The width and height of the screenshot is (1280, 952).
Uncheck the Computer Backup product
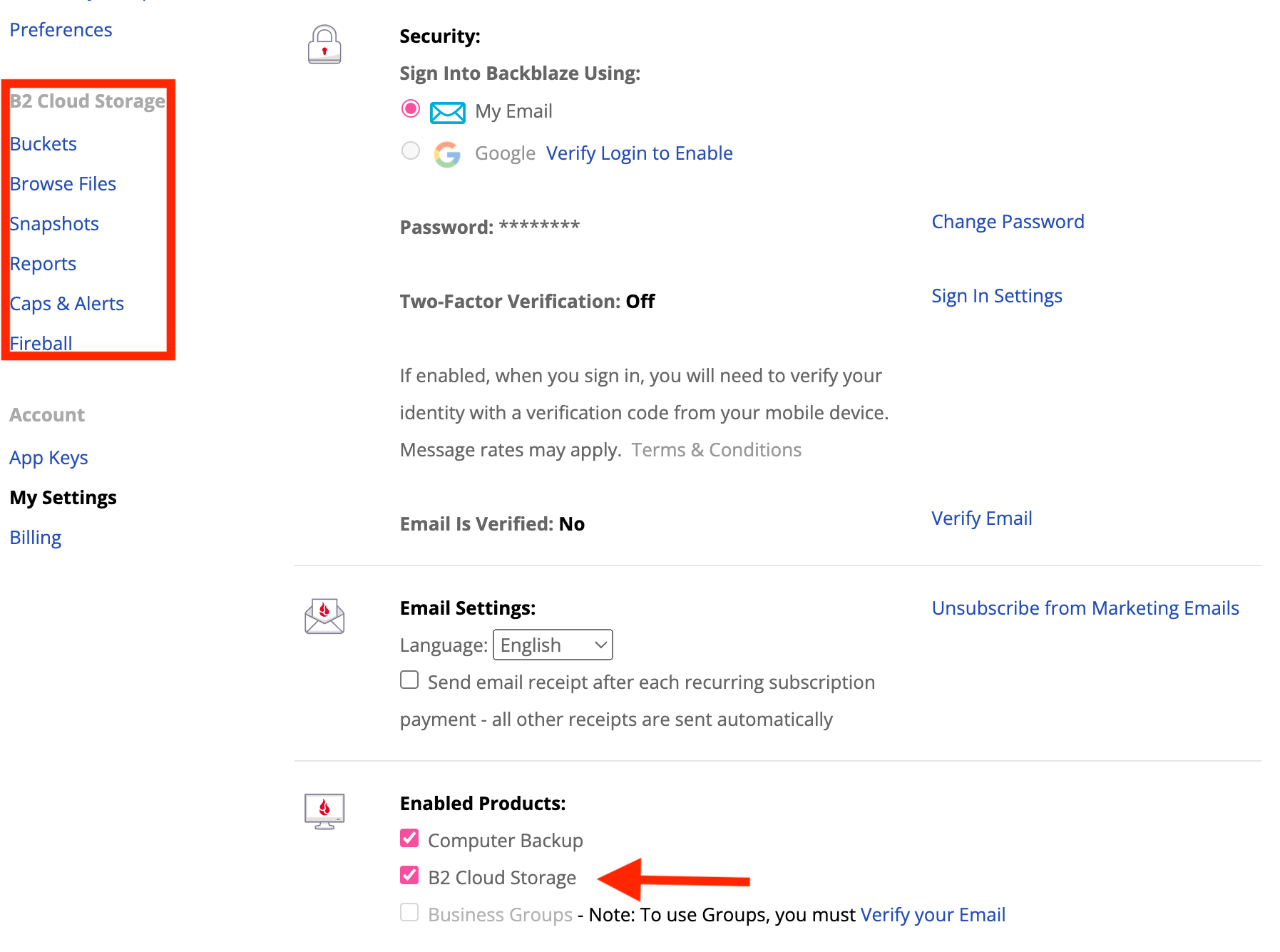pos(409,838)
